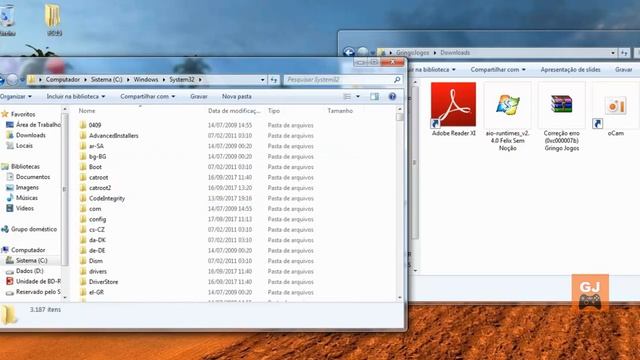Click Gravar in System32 toolbar
Screen dimensions: 640x360
coord(199,96)
